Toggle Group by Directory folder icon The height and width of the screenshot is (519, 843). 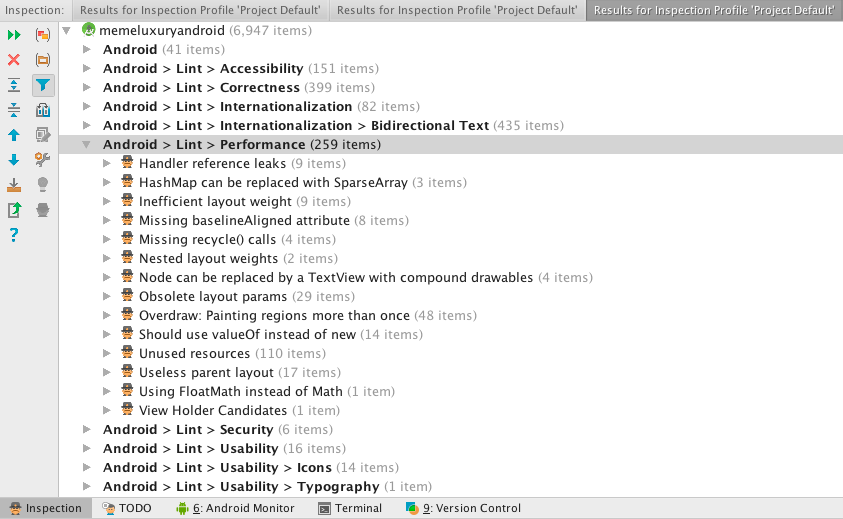point(42,60)
